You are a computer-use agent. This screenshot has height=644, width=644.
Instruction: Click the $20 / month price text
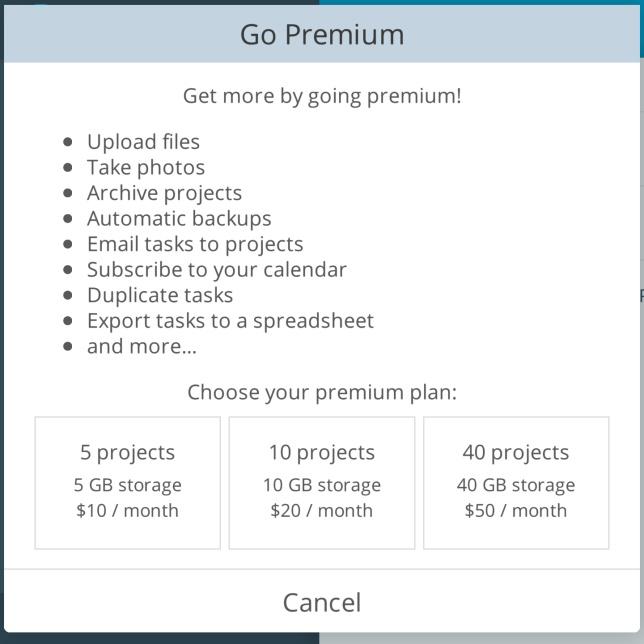click(x=321, y=510)
